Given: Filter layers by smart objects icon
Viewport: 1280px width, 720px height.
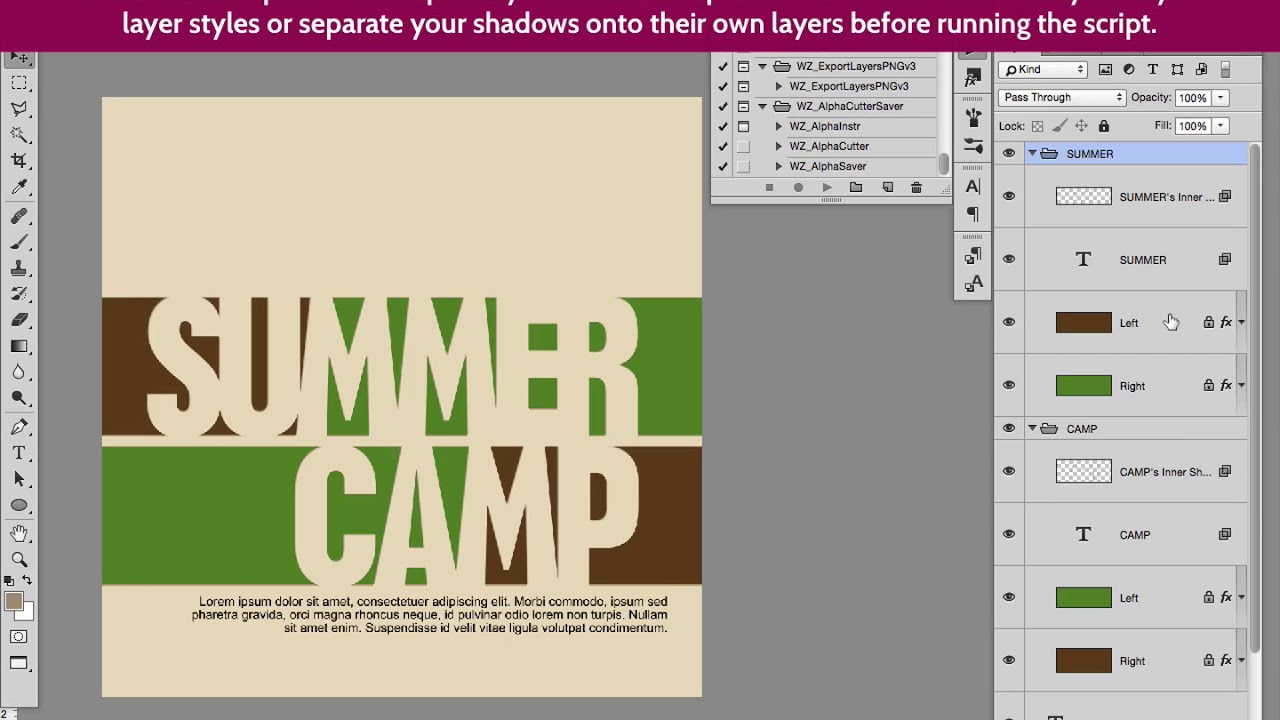Looking at the screenshot, I should click(x=1201, y=69).
